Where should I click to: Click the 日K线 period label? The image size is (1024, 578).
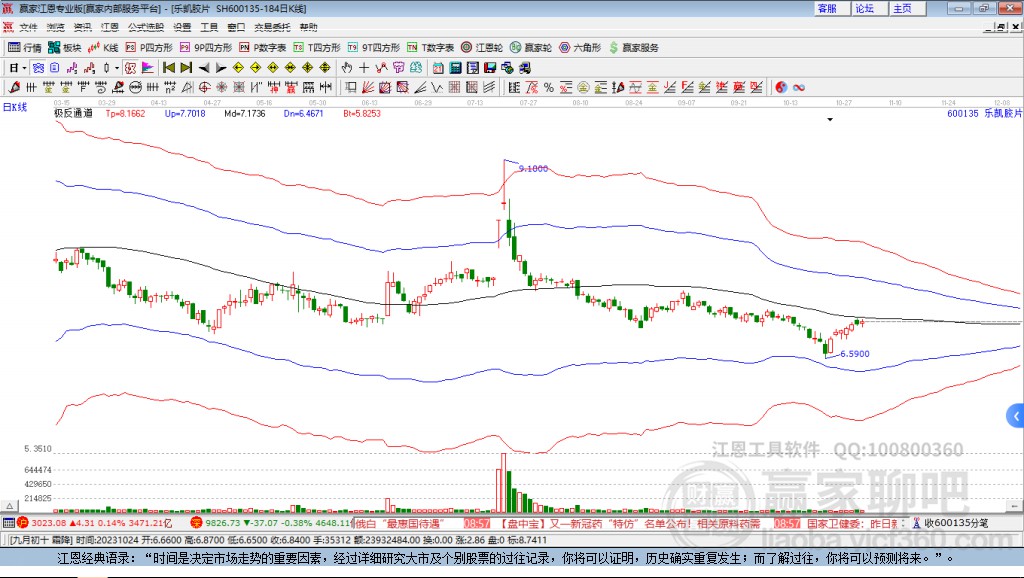click(x=14, y=108)
